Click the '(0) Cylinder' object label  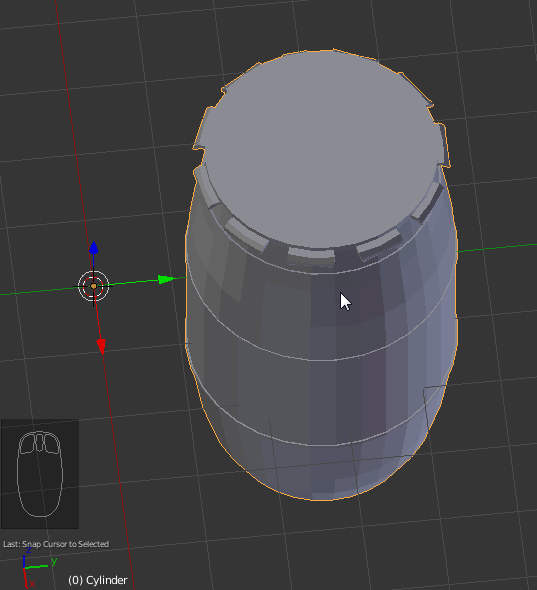[98, 580]
